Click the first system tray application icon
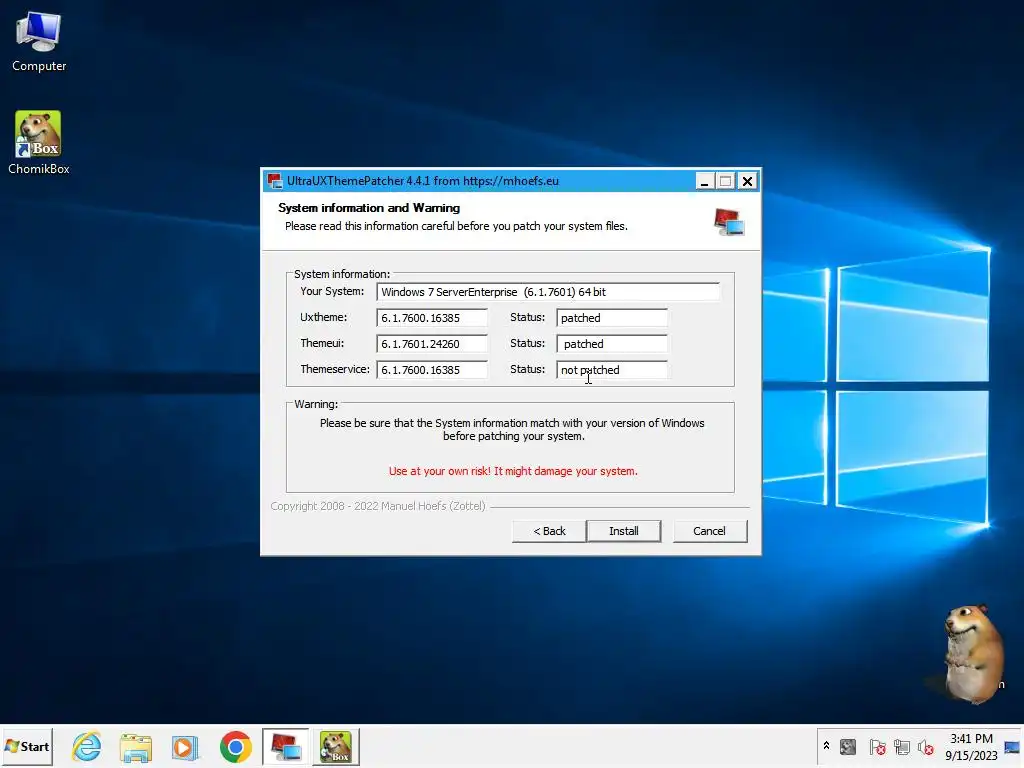Image resolution: width=1024 pixels, height=768 pixels. click(x=848, y=746)
